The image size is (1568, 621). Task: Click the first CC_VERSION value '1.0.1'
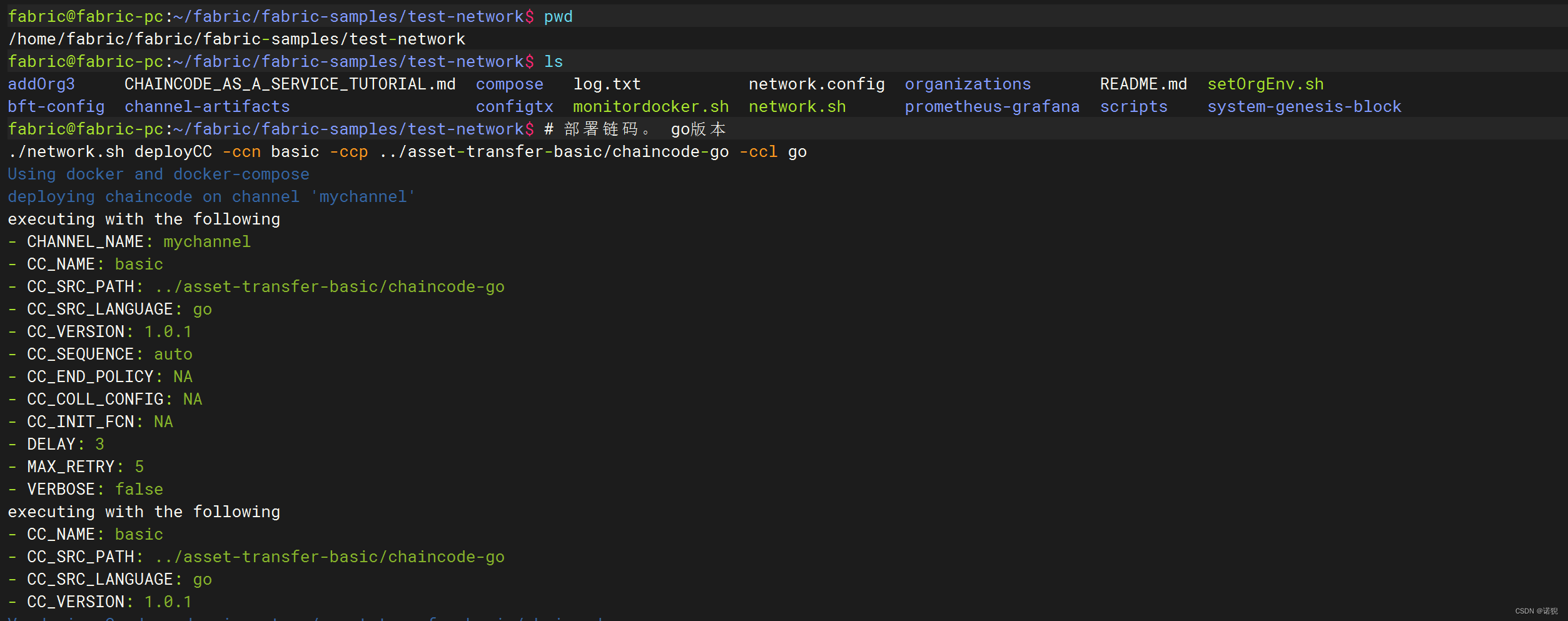[168, 332]
